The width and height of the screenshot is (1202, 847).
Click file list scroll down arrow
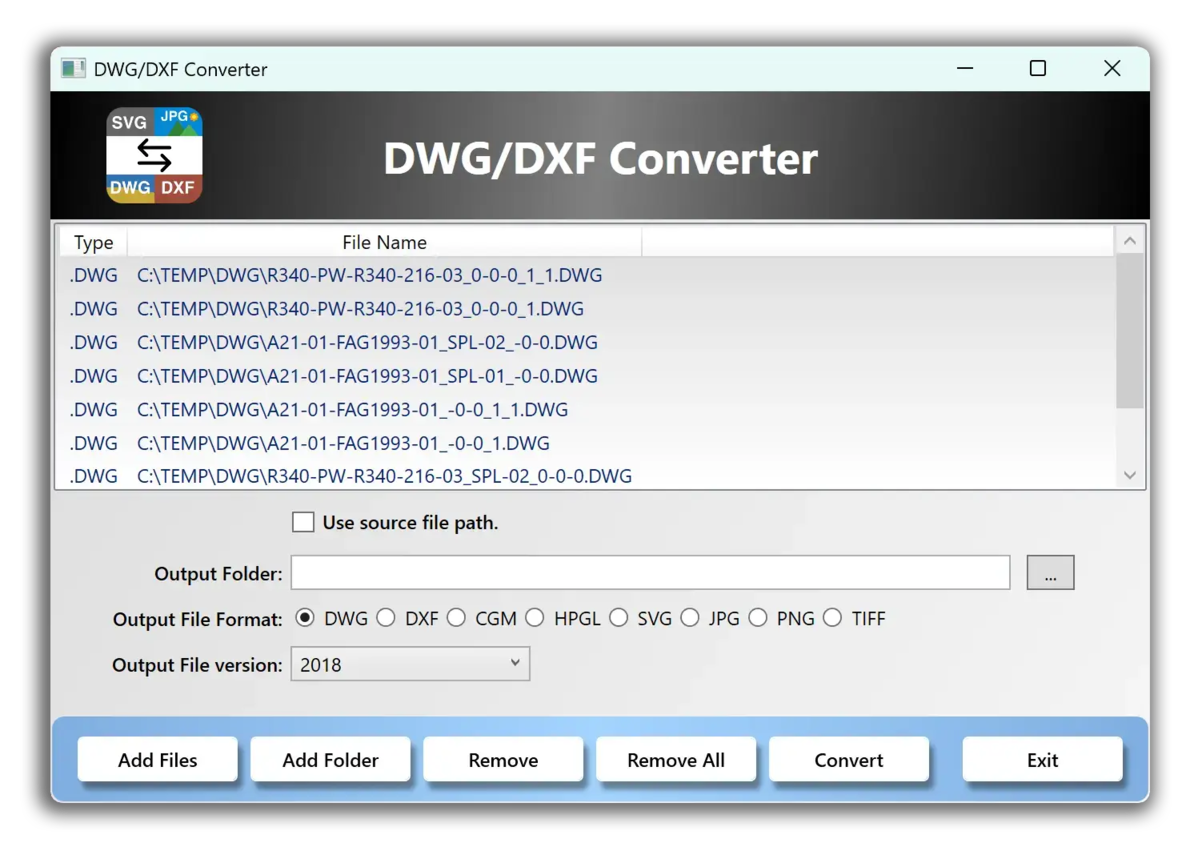coord(1130,475)
